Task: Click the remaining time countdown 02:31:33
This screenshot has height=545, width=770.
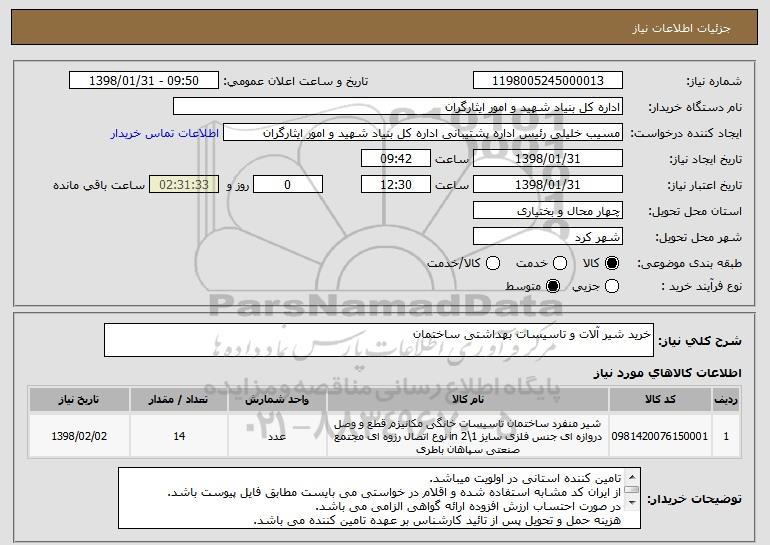Action: (184, 185)
